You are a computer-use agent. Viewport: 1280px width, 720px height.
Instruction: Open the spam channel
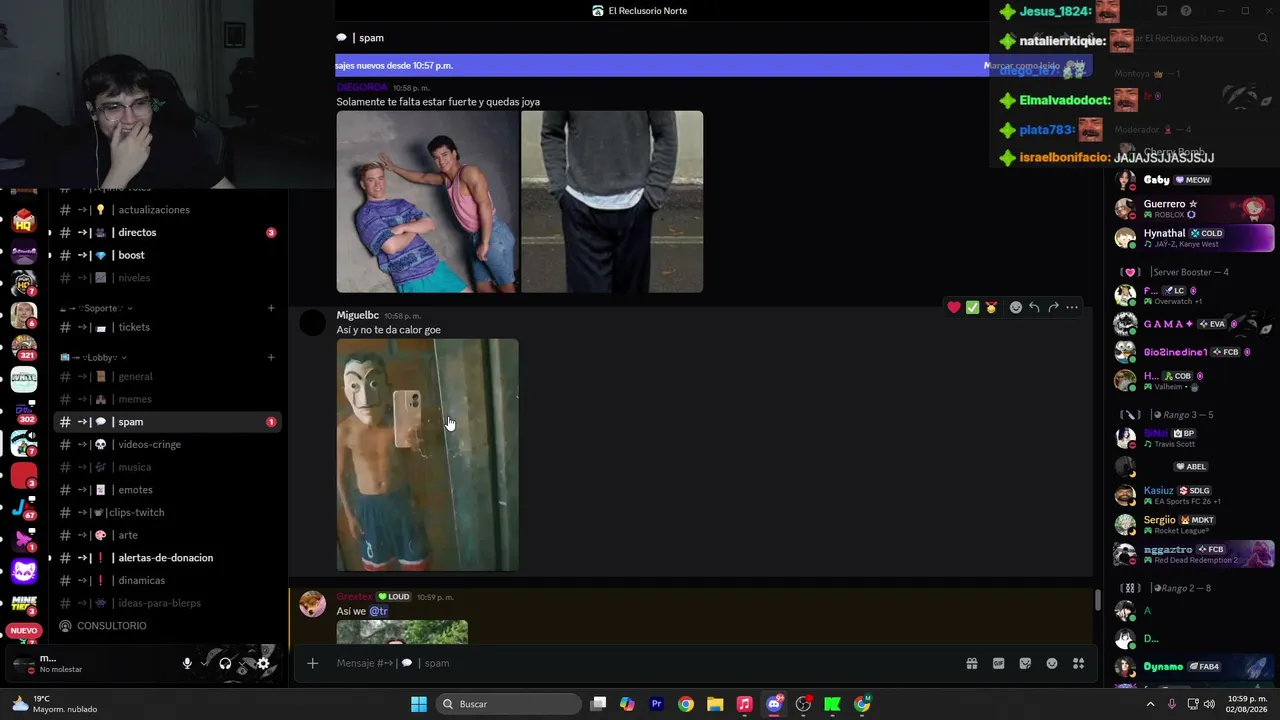point(167,422)
